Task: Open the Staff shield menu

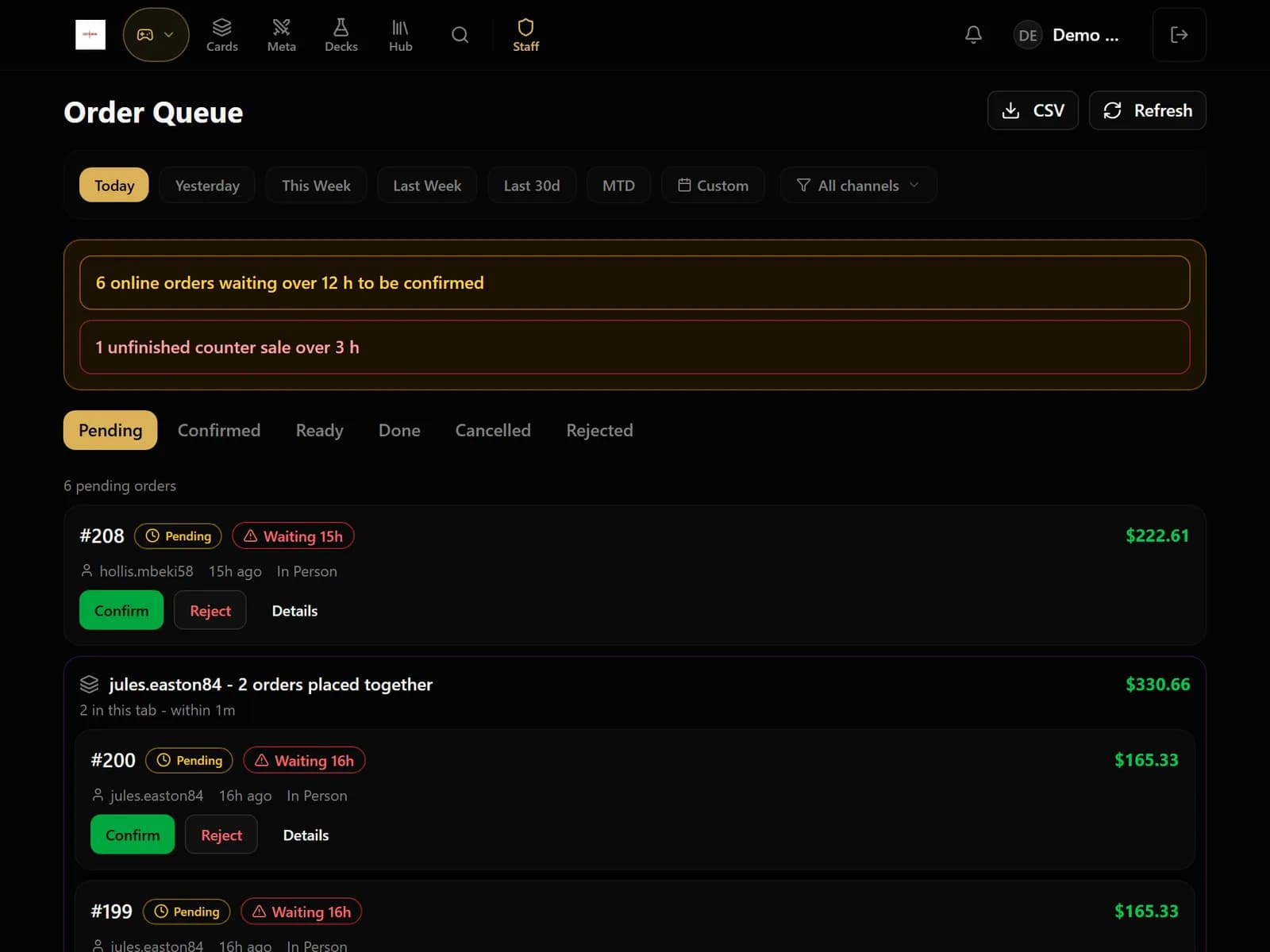Action: coord(525,36)
